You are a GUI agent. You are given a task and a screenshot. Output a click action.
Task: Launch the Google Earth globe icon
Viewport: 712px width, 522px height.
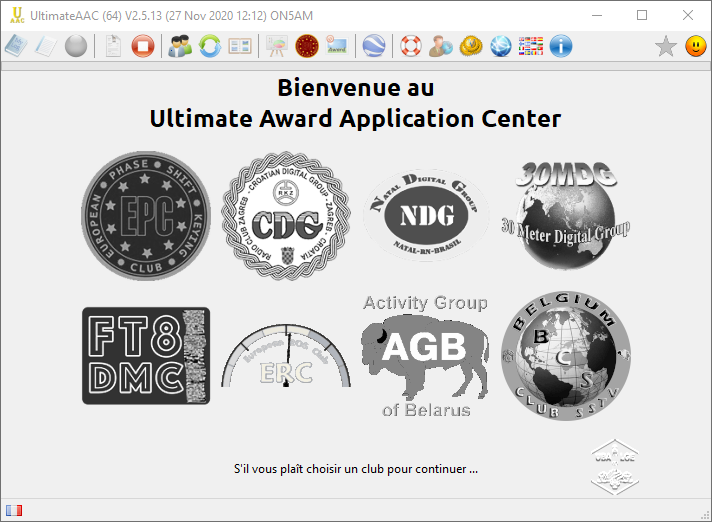click(374, 46)
